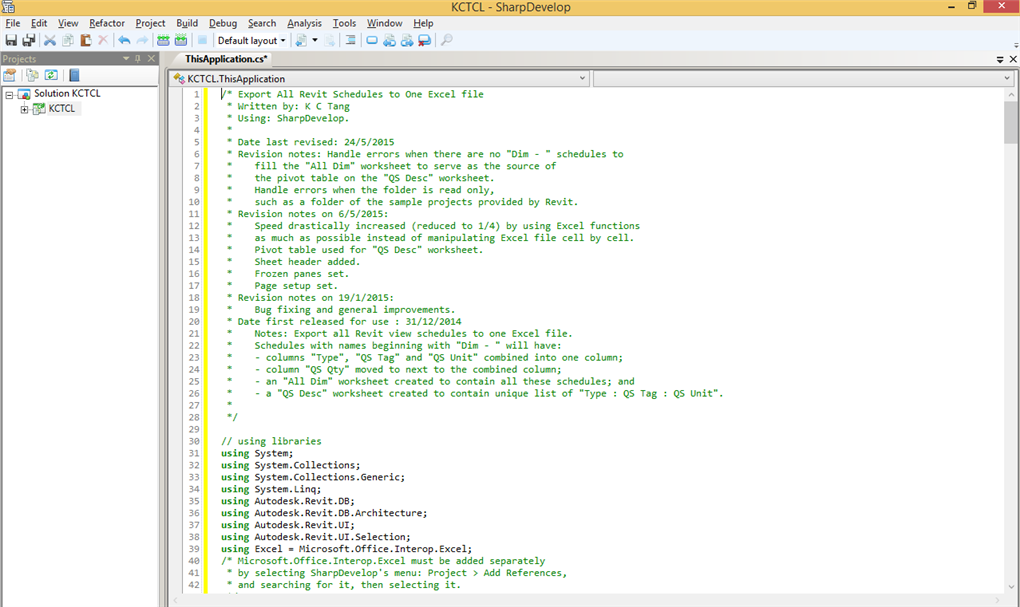Go to next bookmark icon

(407, 40)
